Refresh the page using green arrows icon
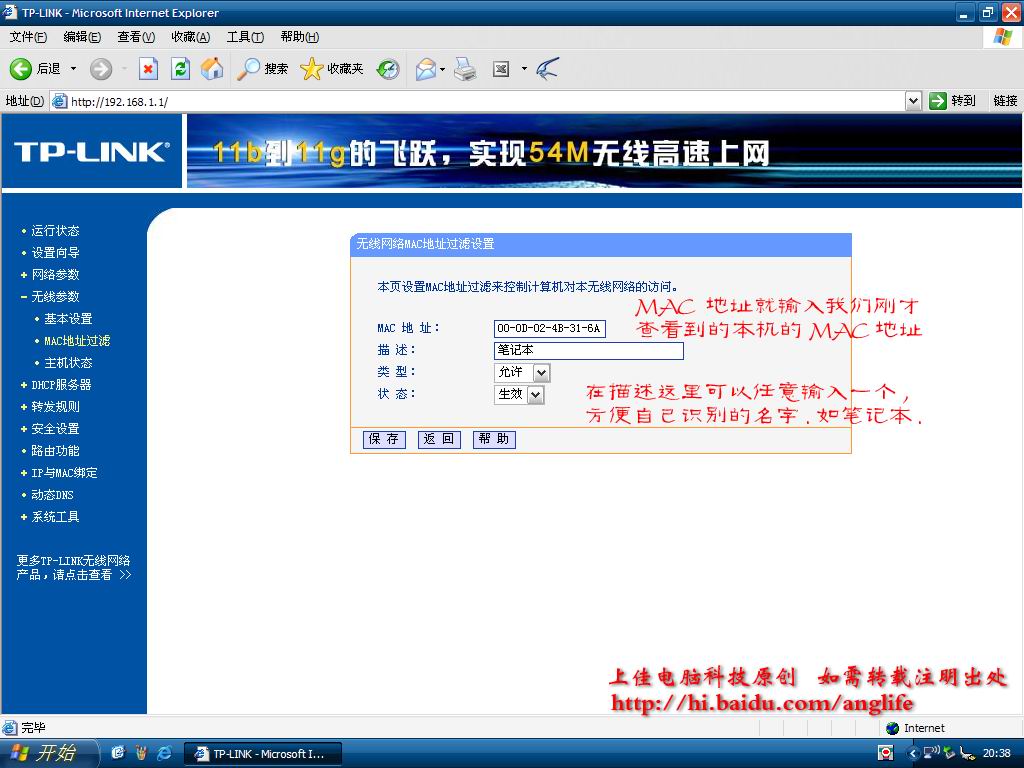This screenshot has height=768, width=1024. point(180,69)
